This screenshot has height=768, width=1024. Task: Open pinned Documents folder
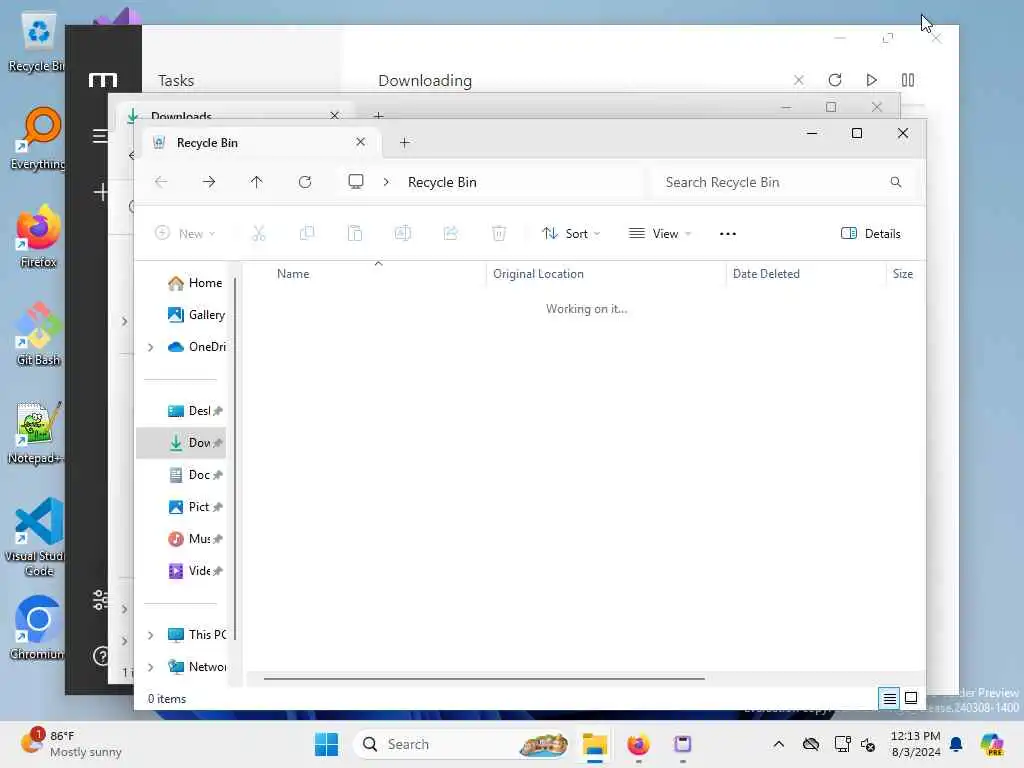pos(195,475)
